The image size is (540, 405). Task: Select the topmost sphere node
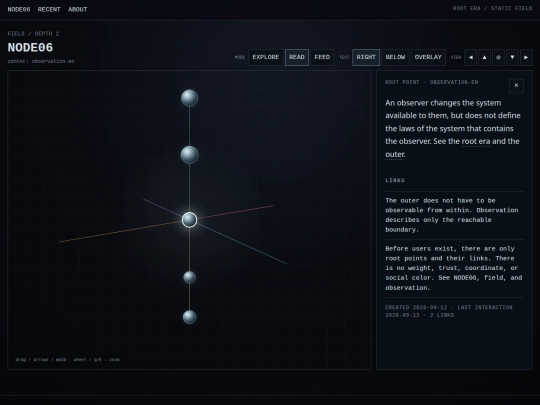189,98
